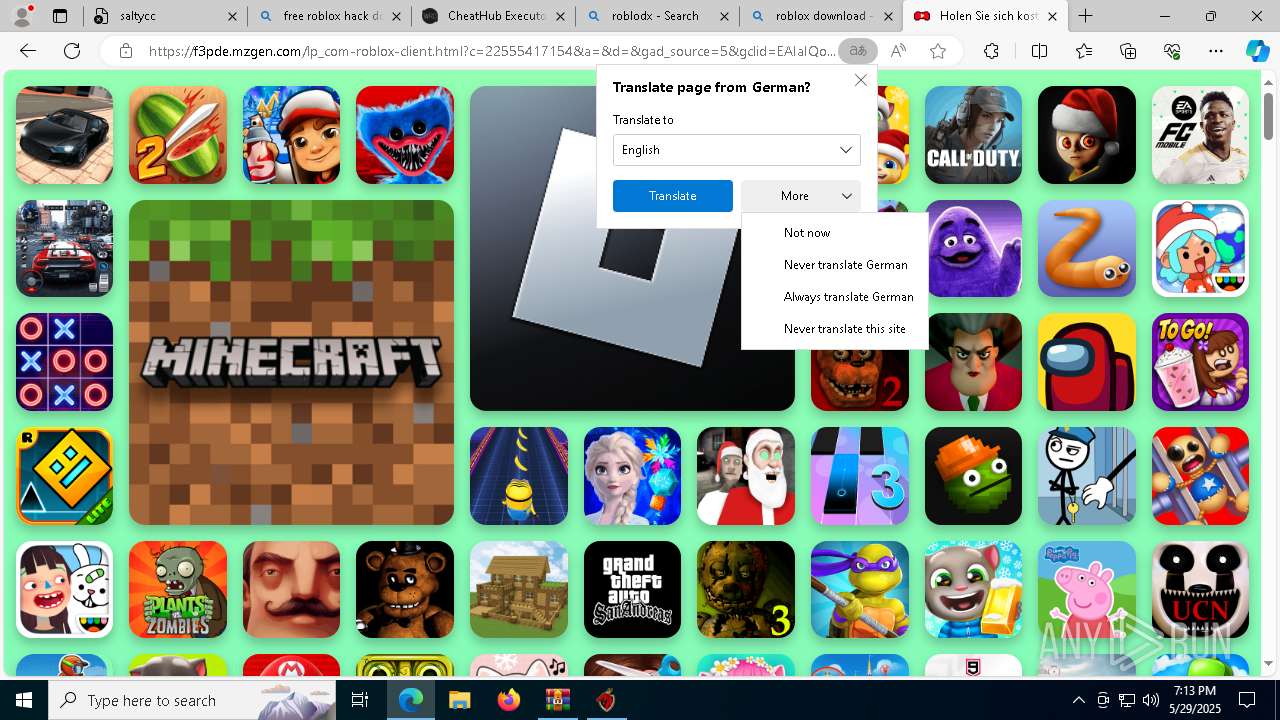Screen dimensions: 1280x720
Task: Open the Copilot sidebar
Action: pos(1257,51)
